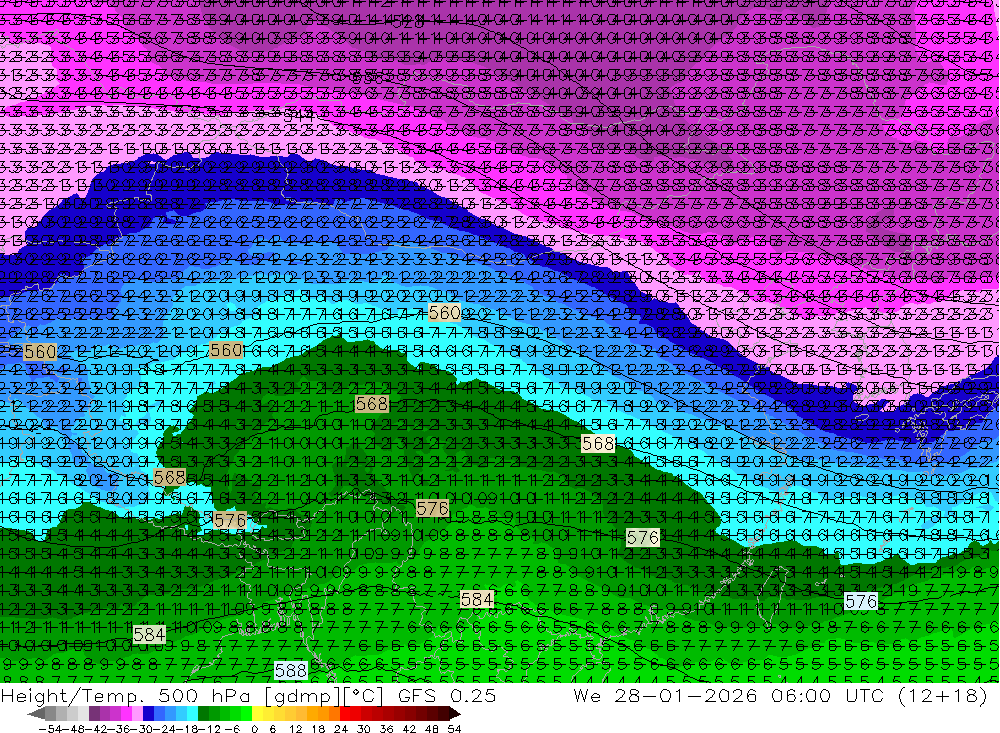Click legend value '12'
Viewport: 1000px width, 733px height.
point(296,729)
